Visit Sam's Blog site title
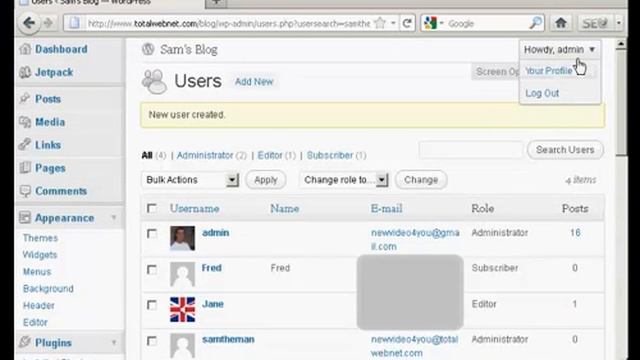Image resolution: width=640 pixels, height=360 pixels. click(x=189, y=50)
